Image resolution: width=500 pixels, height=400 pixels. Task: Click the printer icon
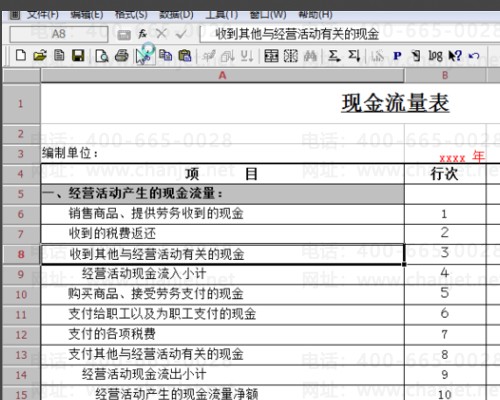tap(122, 55)
